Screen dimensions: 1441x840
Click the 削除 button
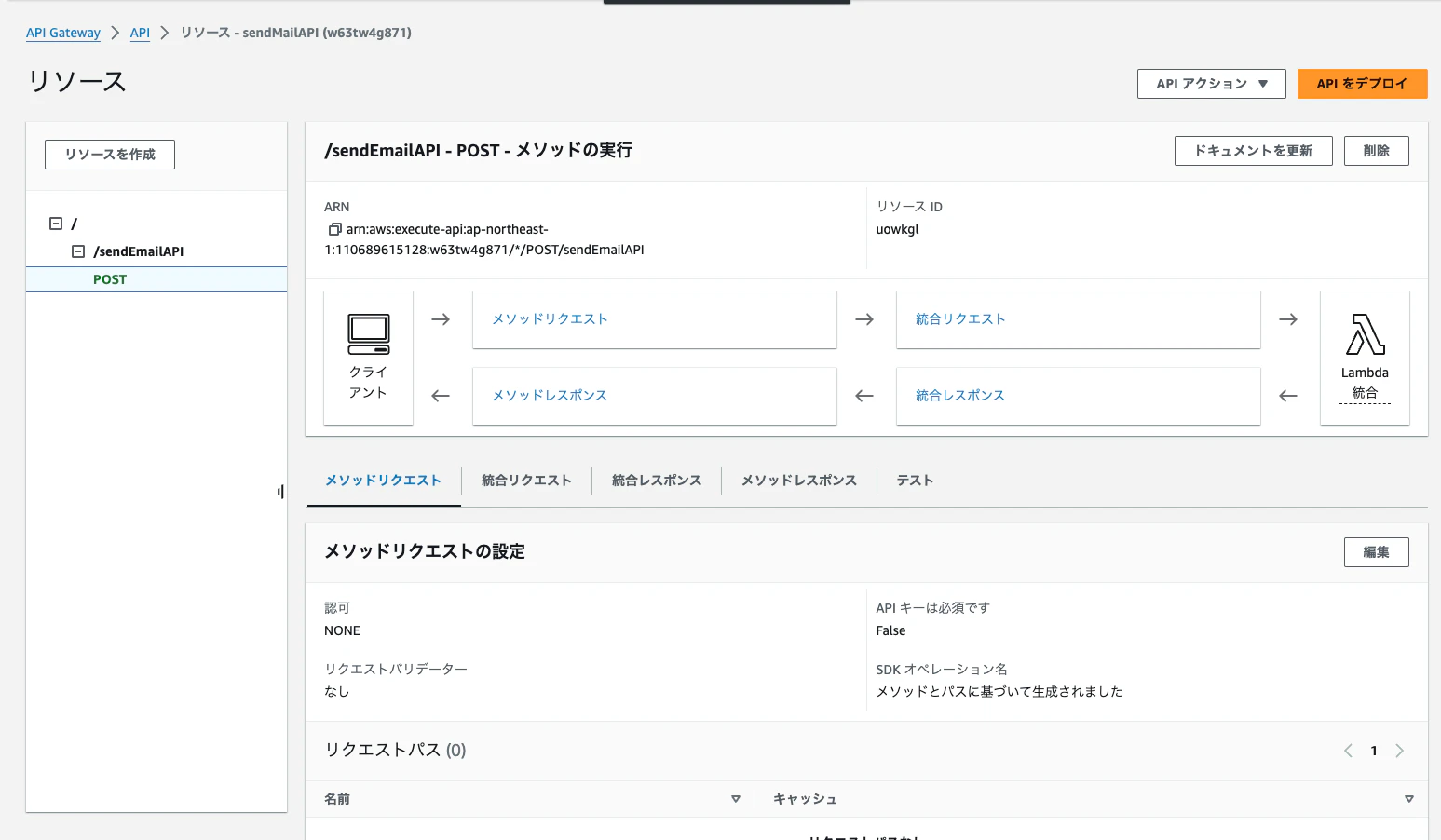[x=1376, y=151]
